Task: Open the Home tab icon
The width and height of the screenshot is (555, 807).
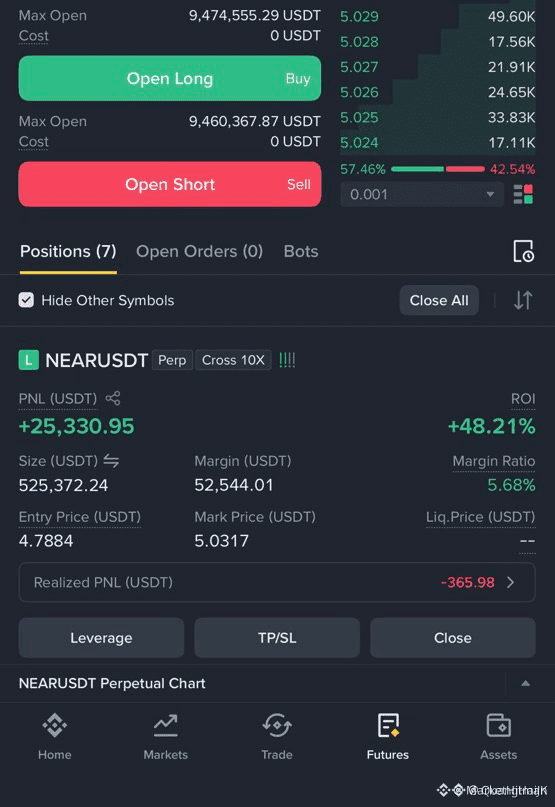Action: coord(55,726)
